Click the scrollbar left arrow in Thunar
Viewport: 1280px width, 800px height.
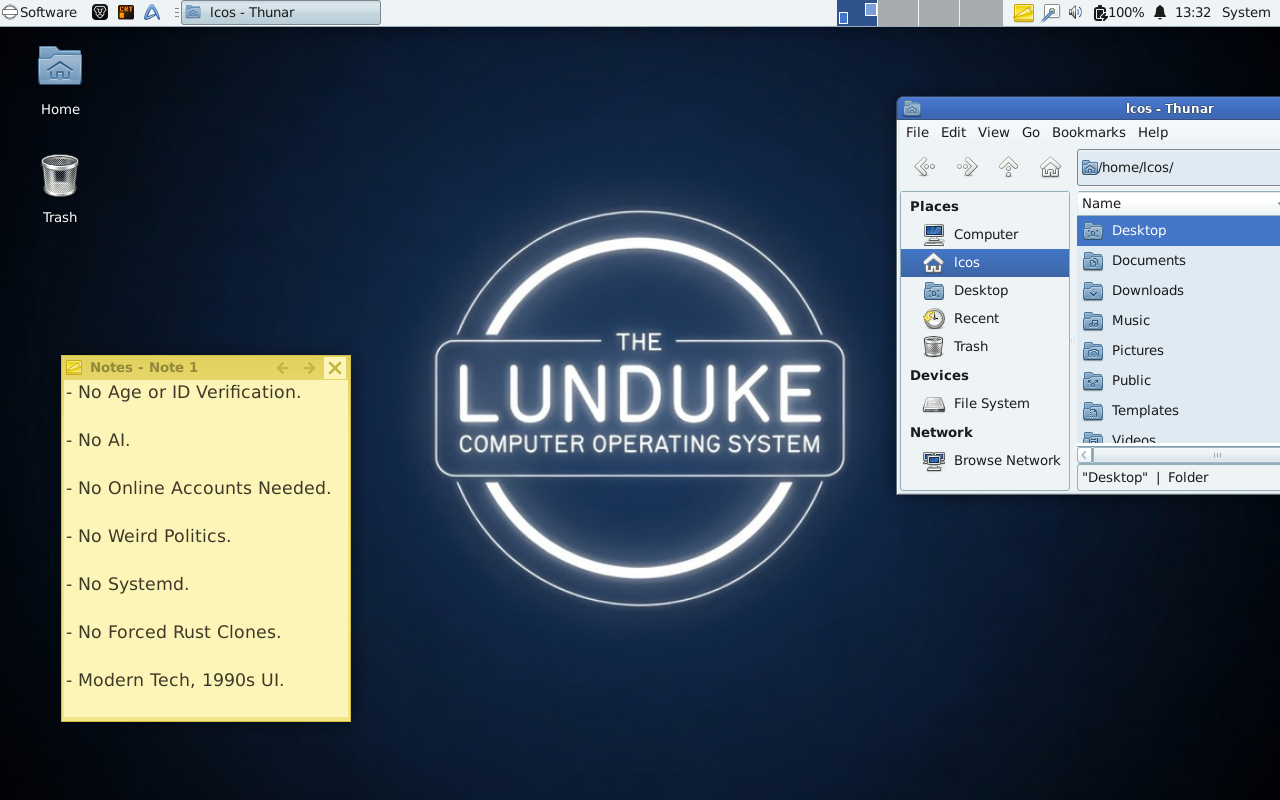[1085, 454]
